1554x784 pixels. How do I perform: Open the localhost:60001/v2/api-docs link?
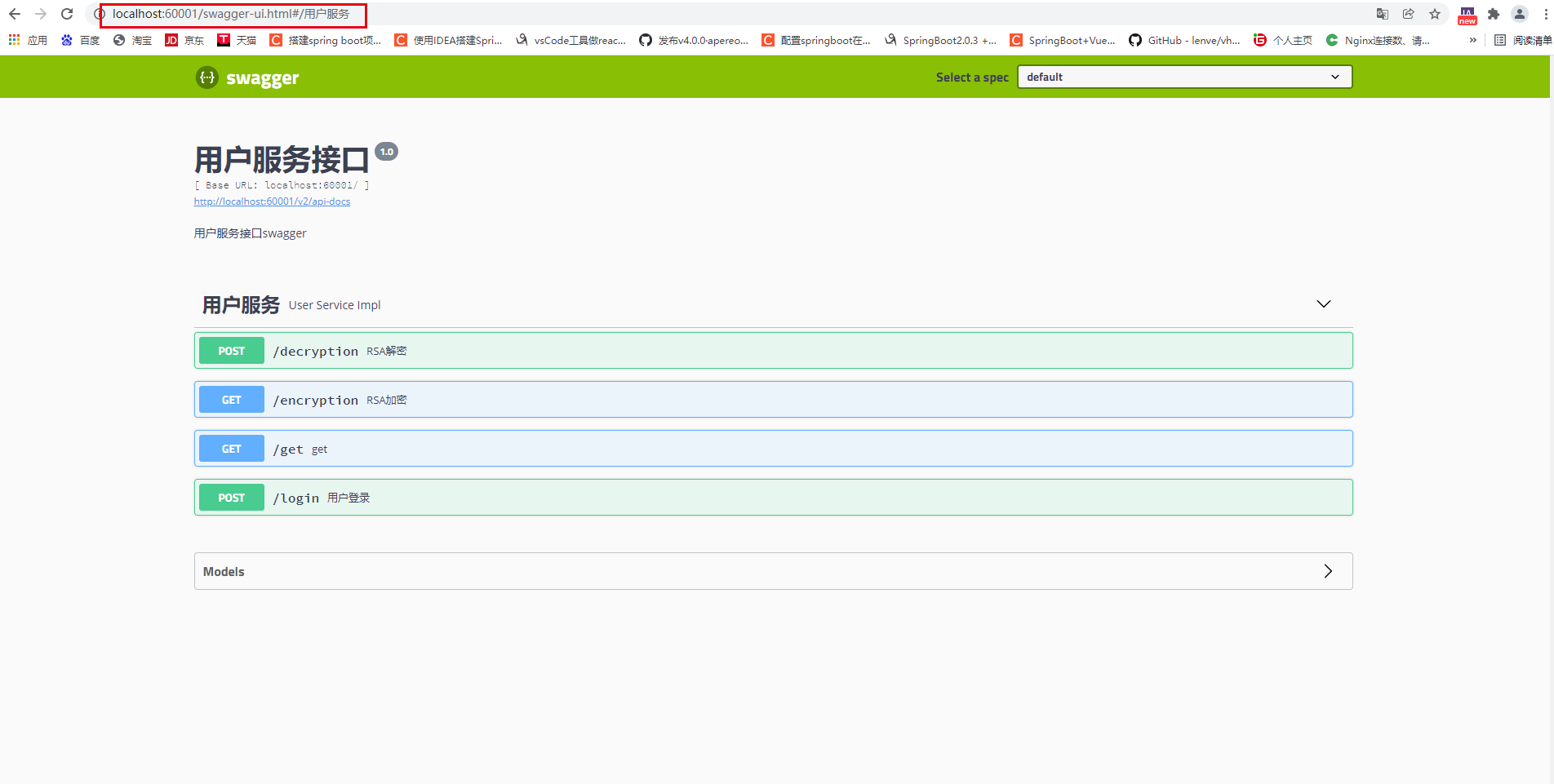271,201
